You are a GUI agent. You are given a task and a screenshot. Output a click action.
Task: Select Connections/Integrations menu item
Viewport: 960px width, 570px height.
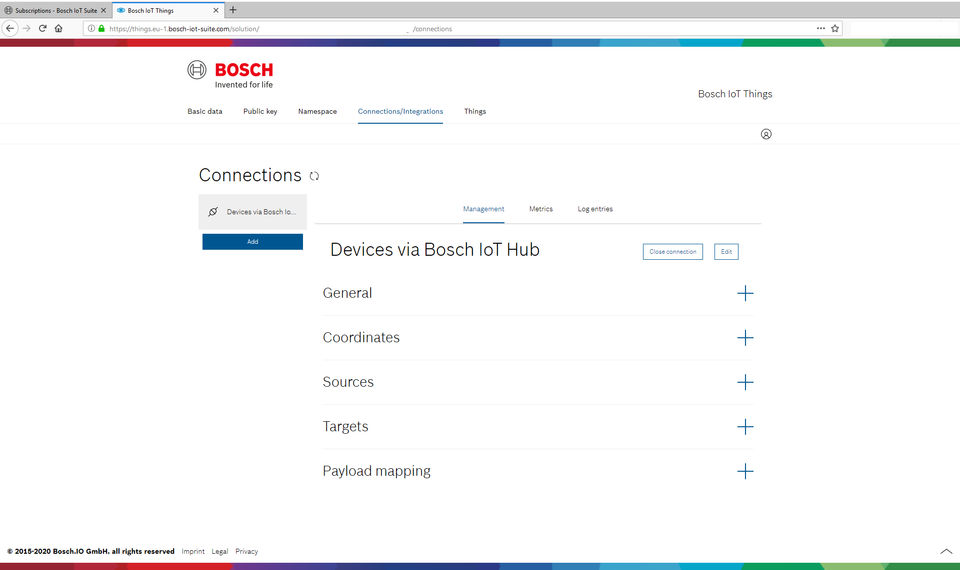click(x=400, y=111)
